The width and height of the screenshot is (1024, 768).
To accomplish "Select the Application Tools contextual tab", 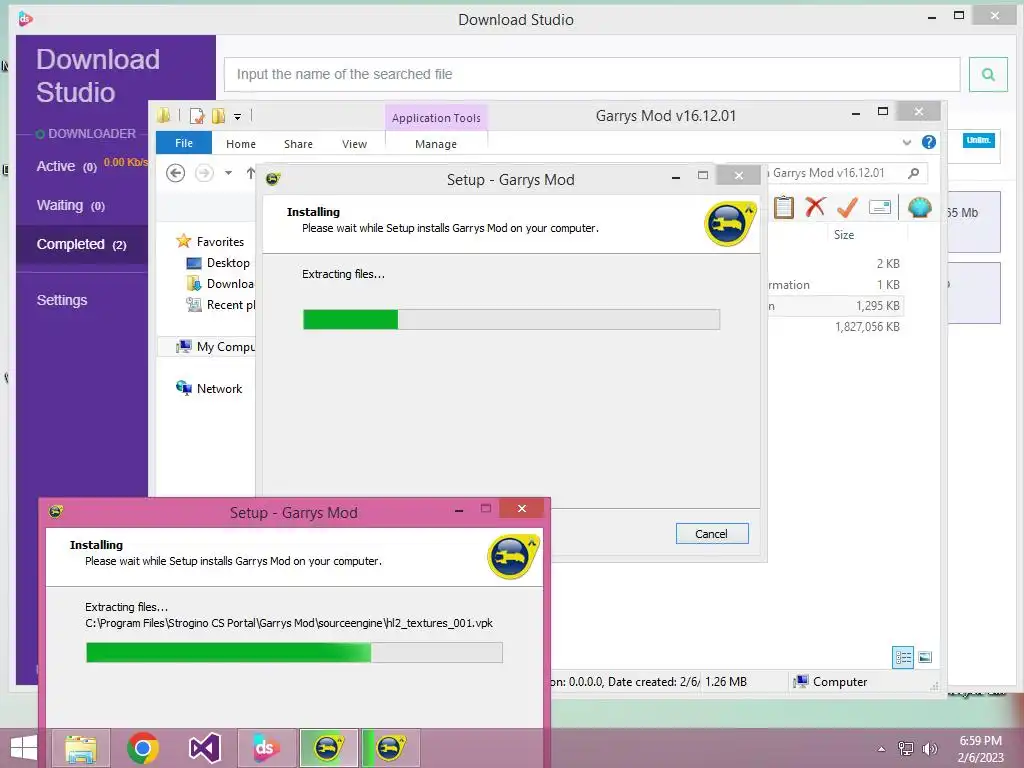I will tap(436, 118).
